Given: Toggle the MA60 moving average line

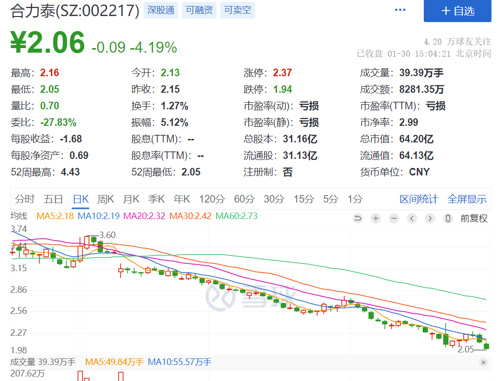Looking at the screenshot, I should (236, 216).
